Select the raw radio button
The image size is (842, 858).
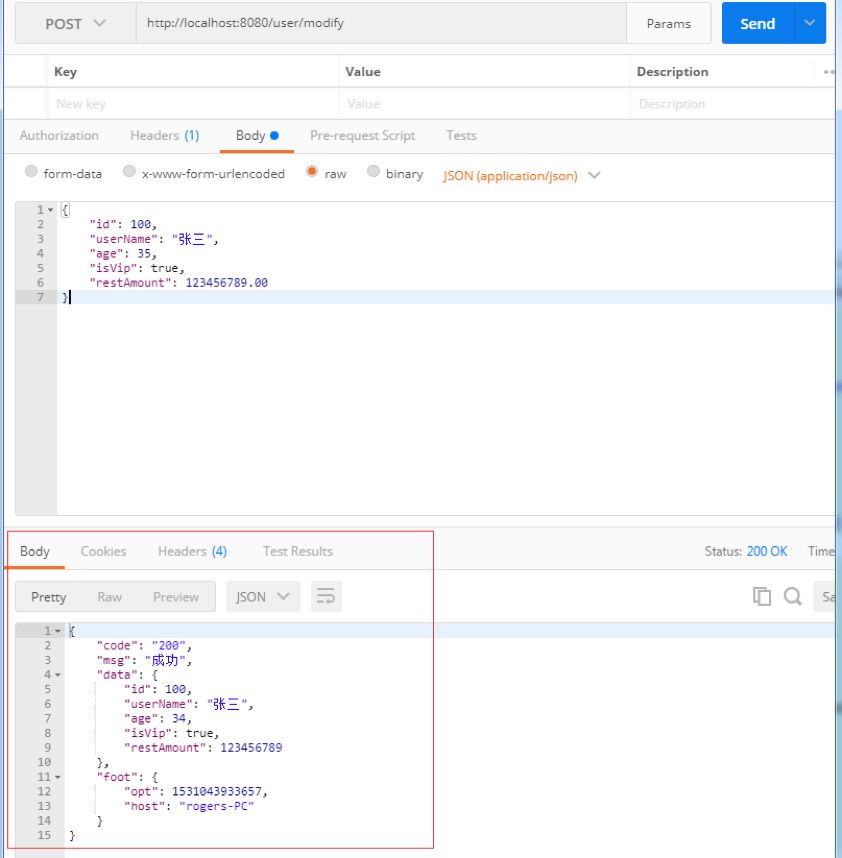(312, 172)
